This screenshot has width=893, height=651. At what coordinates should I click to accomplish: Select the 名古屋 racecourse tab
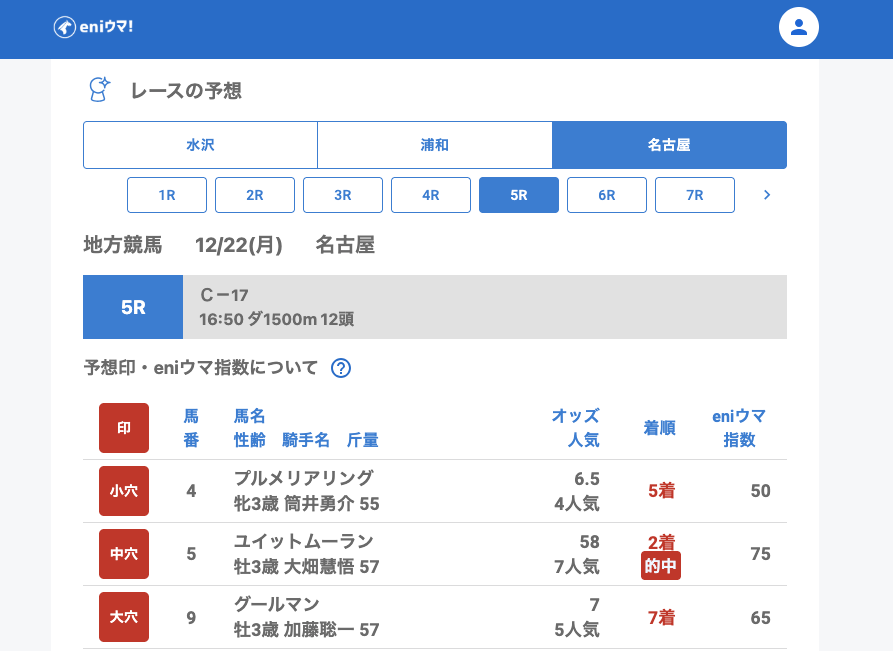tap(669, 145)
